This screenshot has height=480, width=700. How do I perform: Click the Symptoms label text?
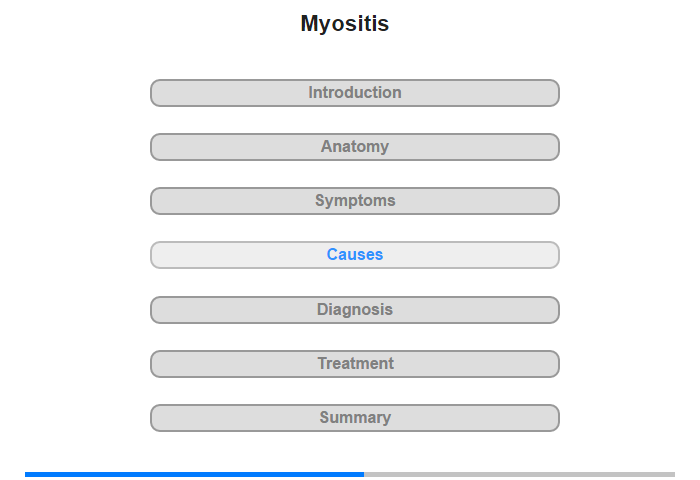pos(355,201)
